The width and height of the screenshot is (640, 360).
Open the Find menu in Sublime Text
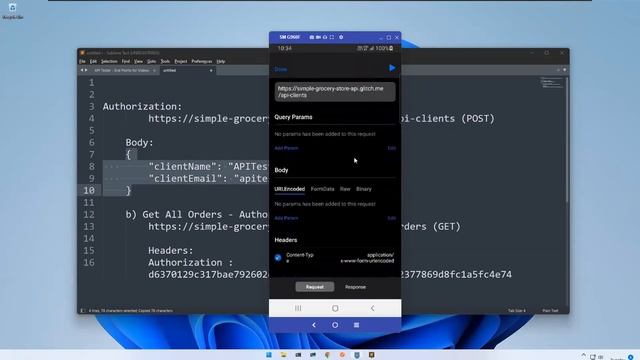coord(126,61)
